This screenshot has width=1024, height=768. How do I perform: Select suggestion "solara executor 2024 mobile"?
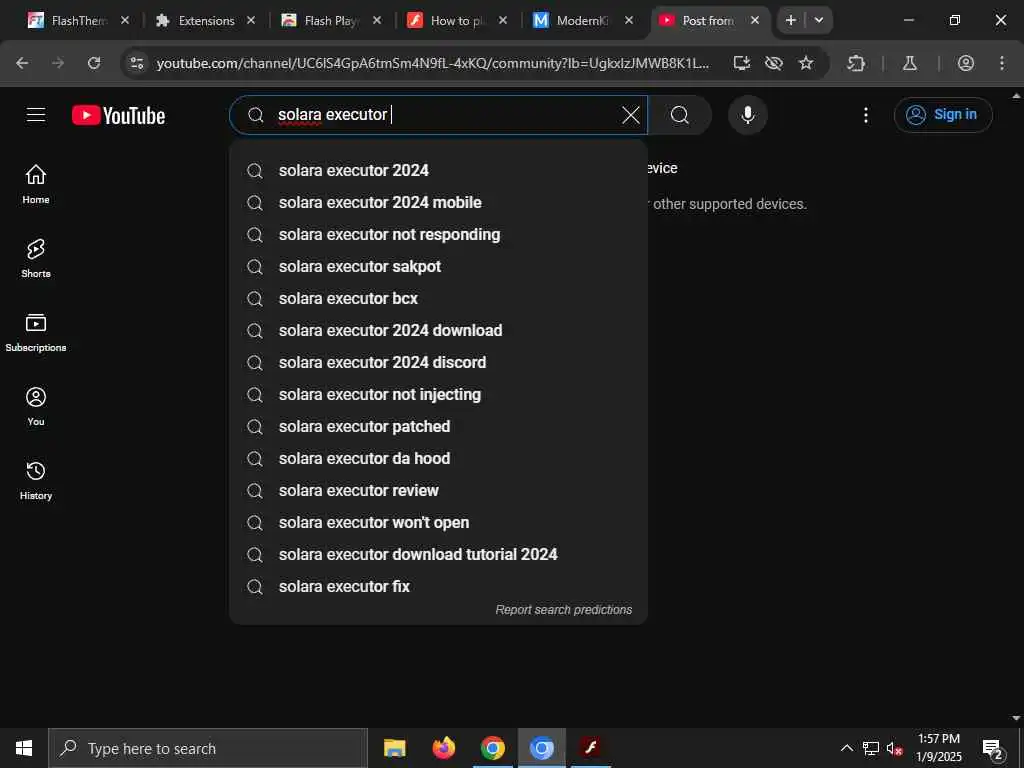pyautogui.click(x=438, y=202)
